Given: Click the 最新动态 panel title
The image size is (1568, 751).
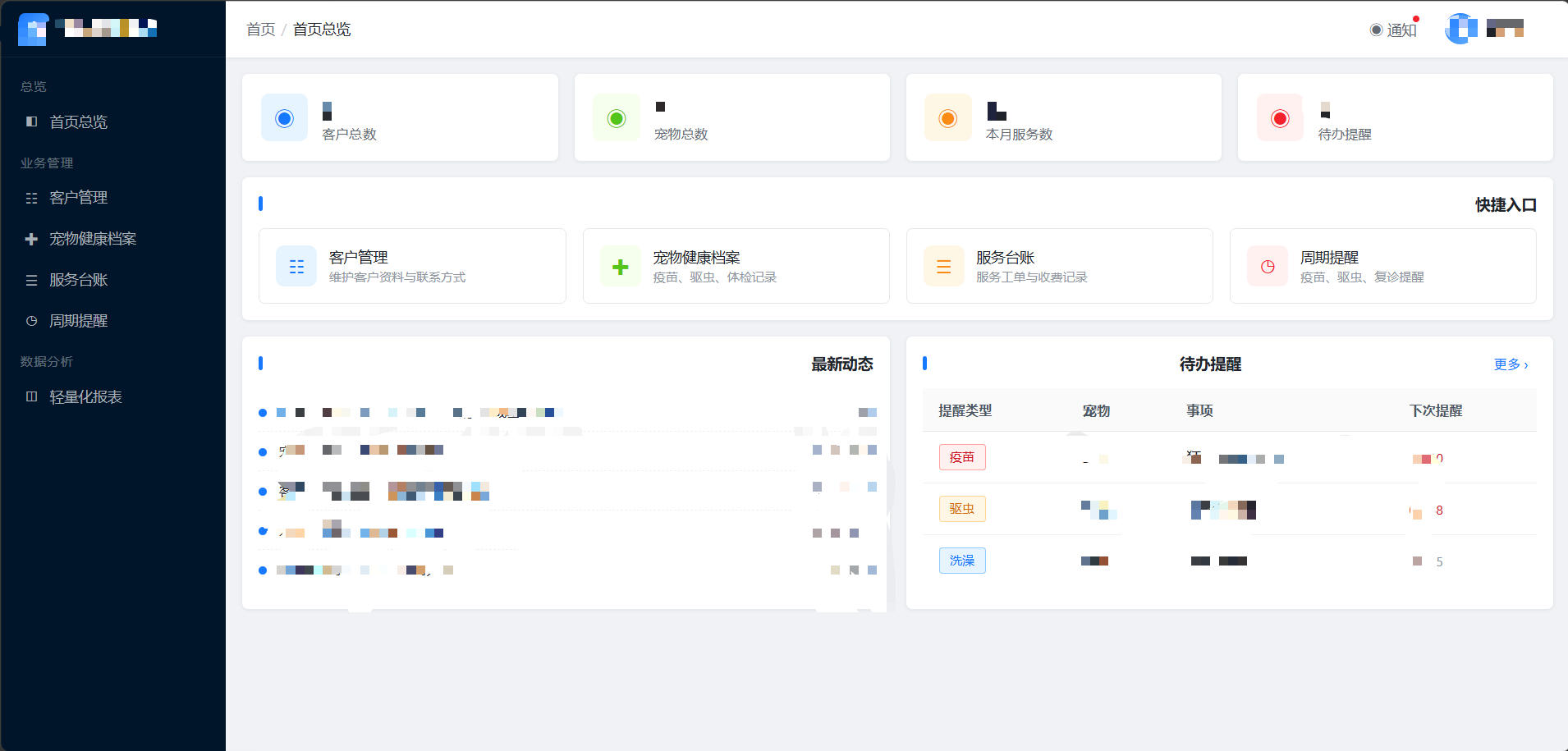Looking at the screenshot, I should pos(842,364).
